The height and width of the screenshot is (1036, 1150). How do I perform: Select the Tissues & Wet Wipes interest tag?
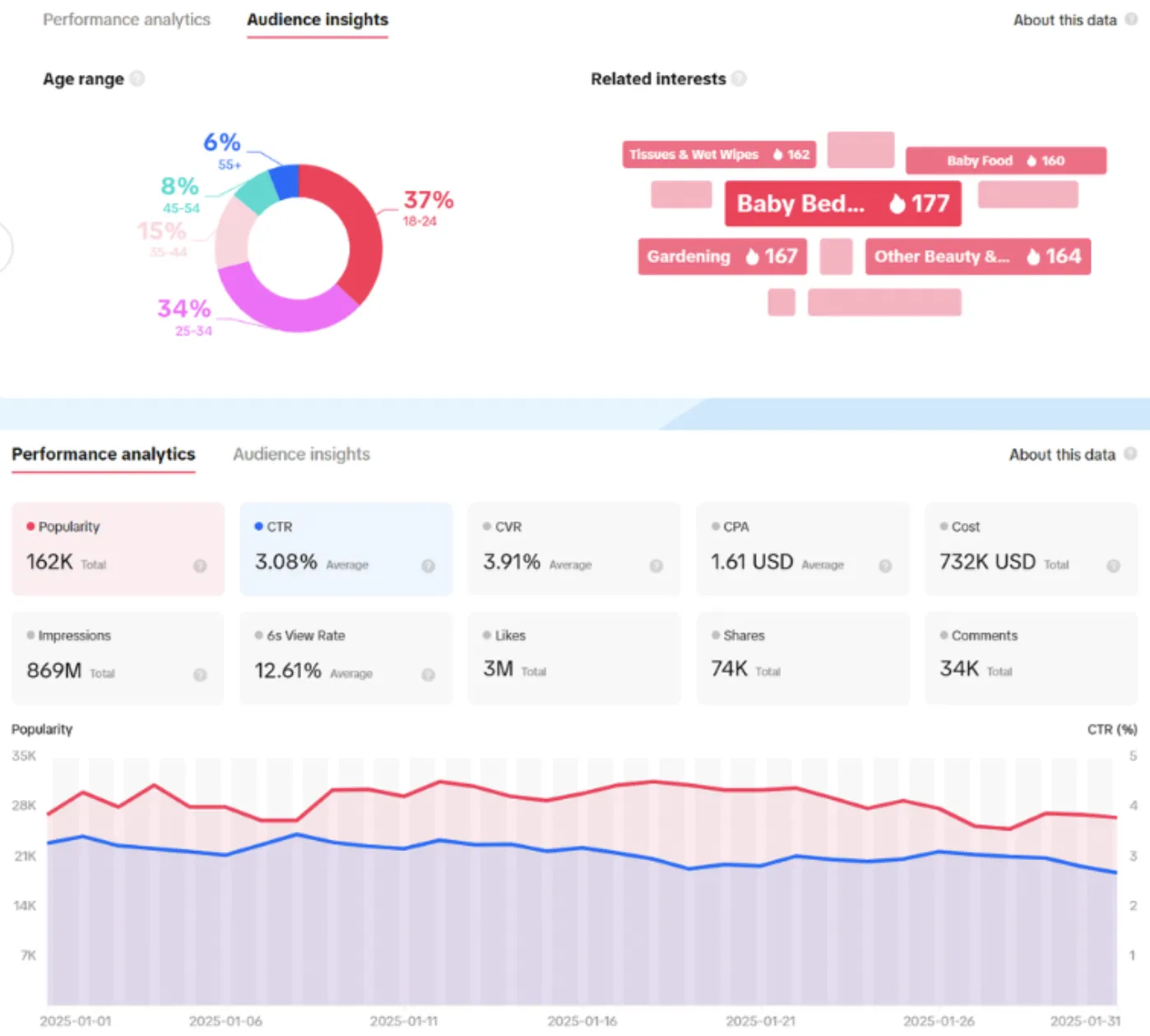point(719,155)
